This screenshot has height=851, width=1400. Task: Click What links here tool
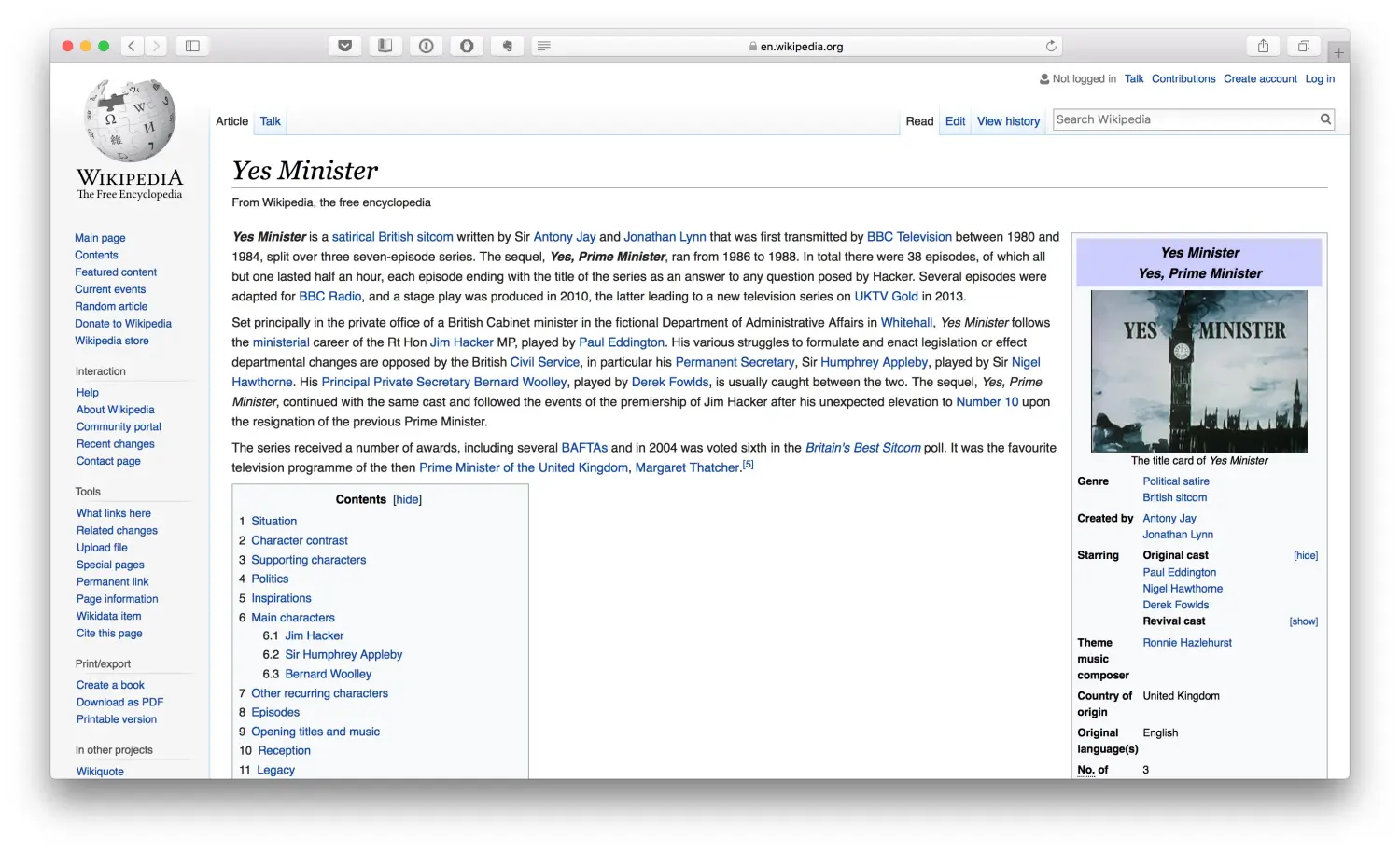tap(113, 513)
